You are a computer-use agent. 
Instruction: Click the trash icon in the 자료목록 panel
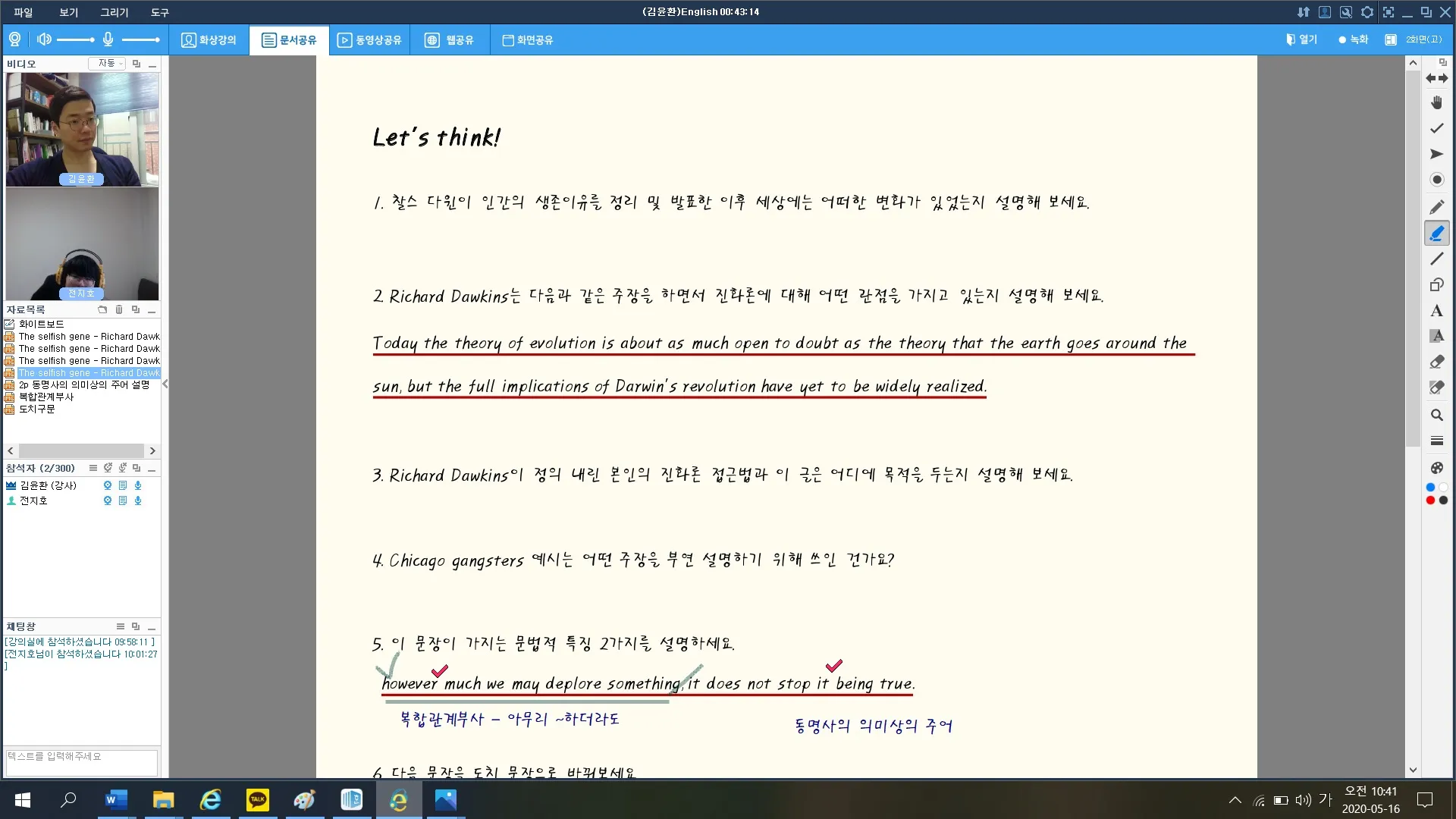tap(118, 309)
